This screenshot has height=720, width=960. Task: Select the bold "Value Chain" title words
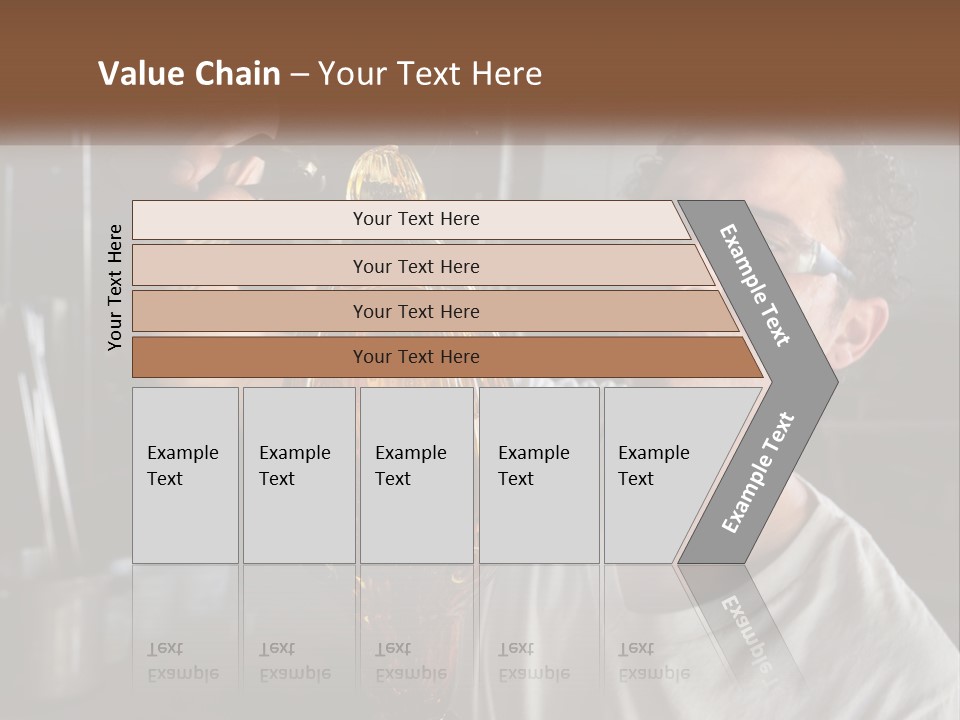click(189, 73)
